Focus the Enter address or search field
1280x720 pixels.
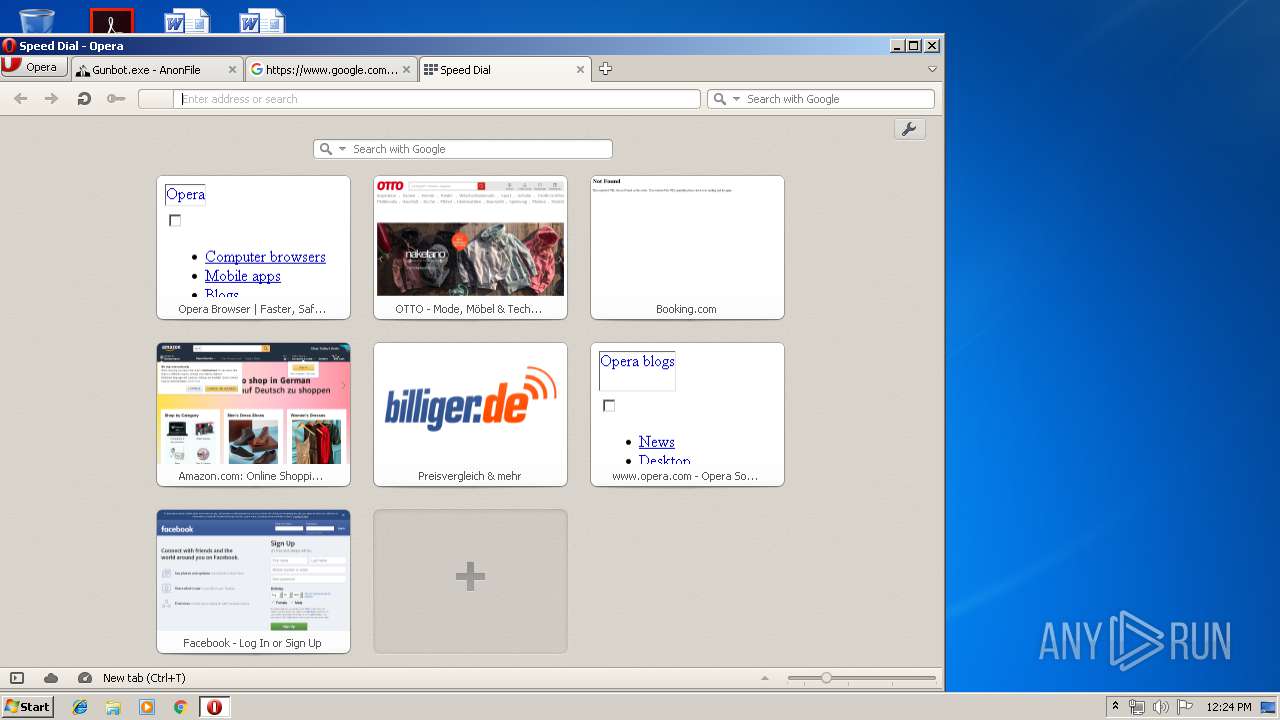[437, 99]
